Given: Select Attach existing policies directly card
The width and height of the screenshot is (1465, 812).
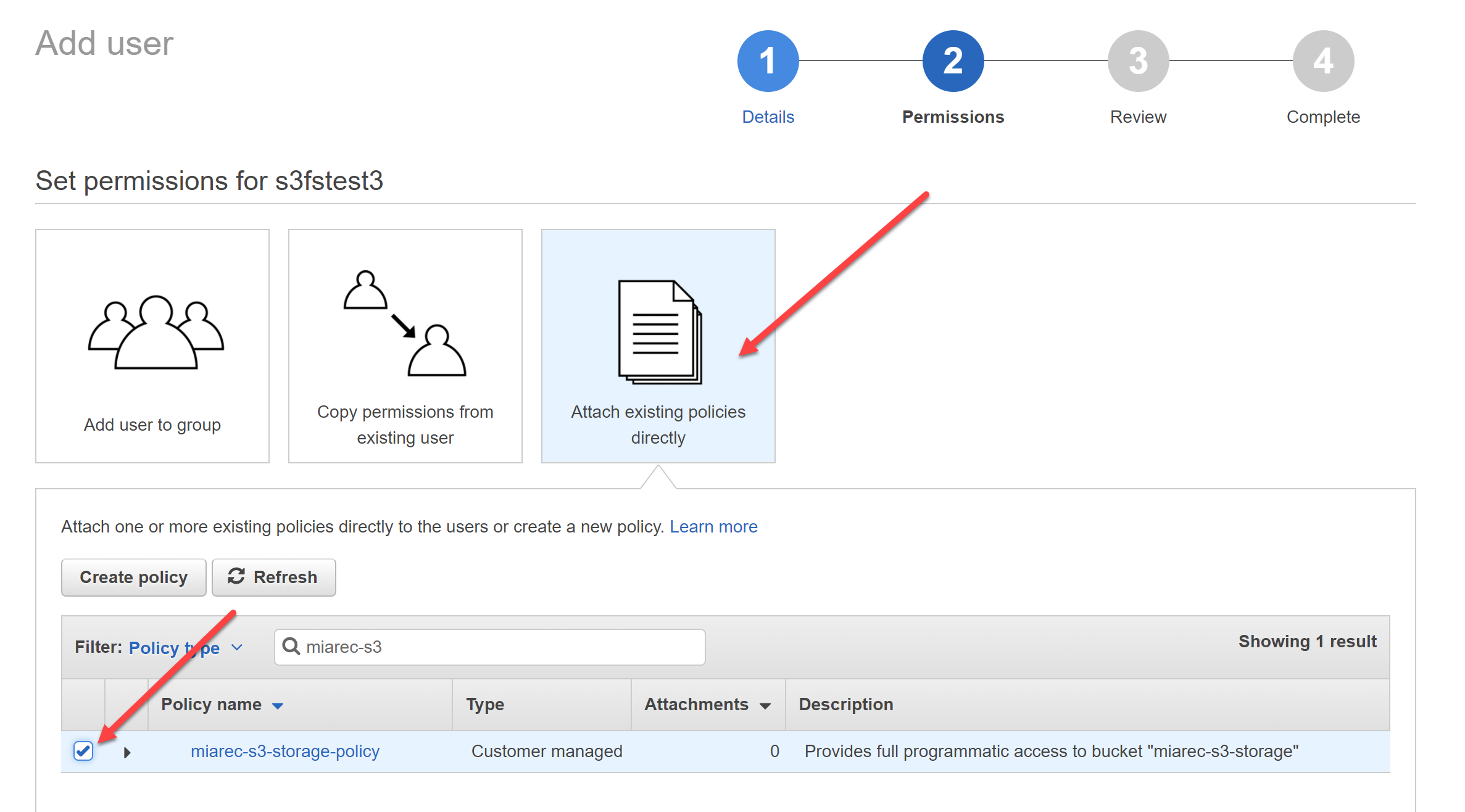Looking at the screenshot, I should 658,346.
